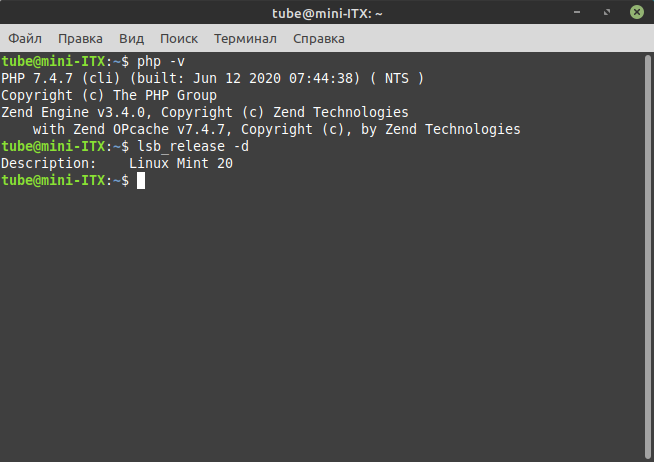The height and width of the screenshot is (462, 654).
Task: Click the PHP 7.4.7 version line
Action: [212, 78]
